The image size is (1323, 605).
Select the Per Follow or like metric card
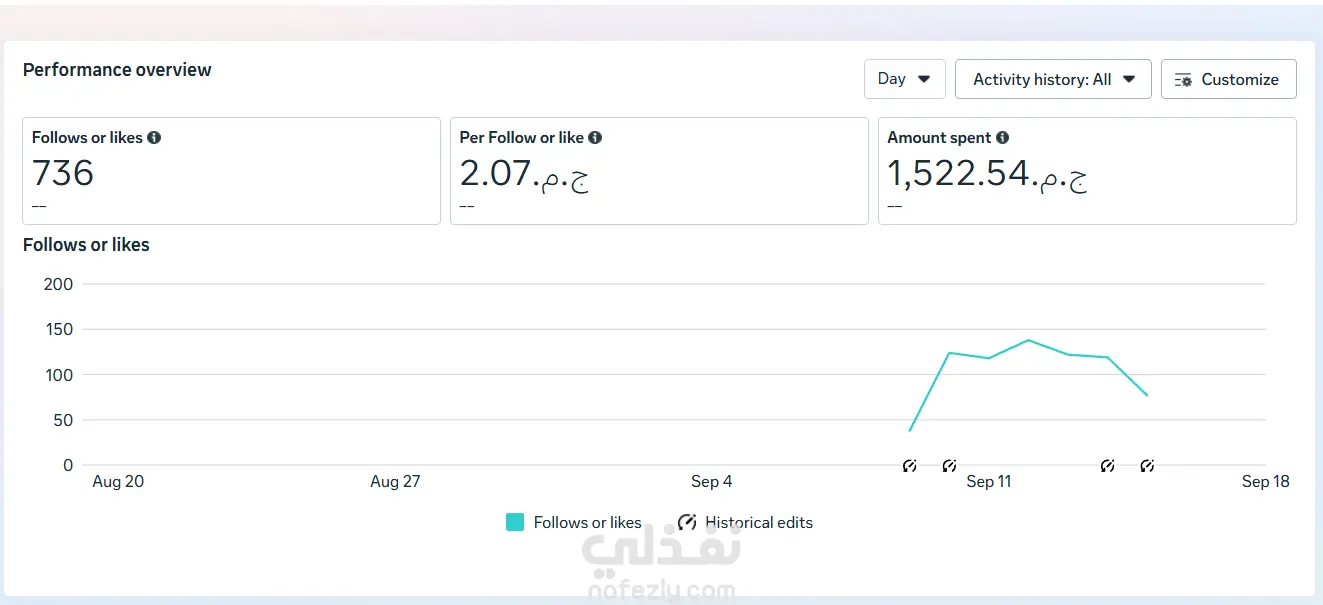pyautogui.click(x=659, y=171)
